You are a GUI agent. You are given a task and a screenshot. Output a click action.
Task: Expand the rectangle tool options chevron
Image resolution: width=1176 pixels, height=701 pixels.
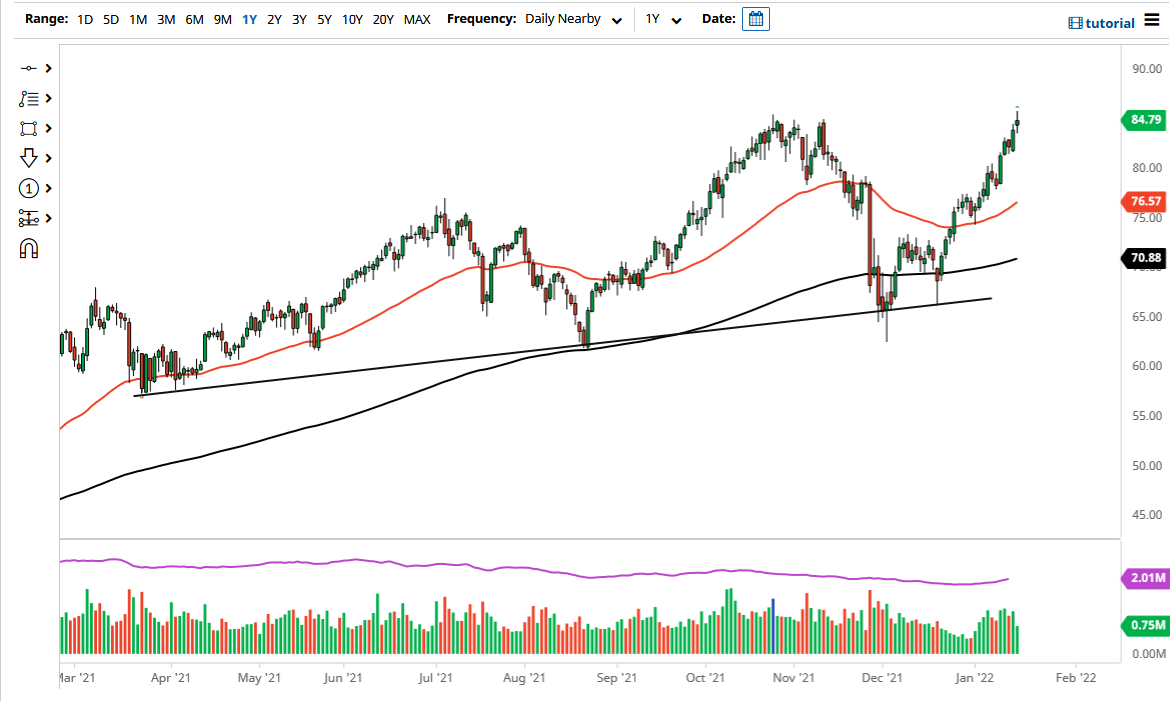pyautogui.click(x=47, y=128)
